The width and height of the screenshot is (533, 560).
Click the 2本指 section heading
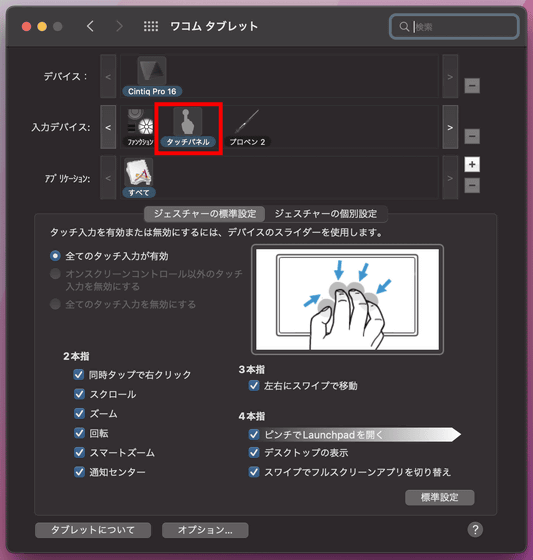[76, 356]
